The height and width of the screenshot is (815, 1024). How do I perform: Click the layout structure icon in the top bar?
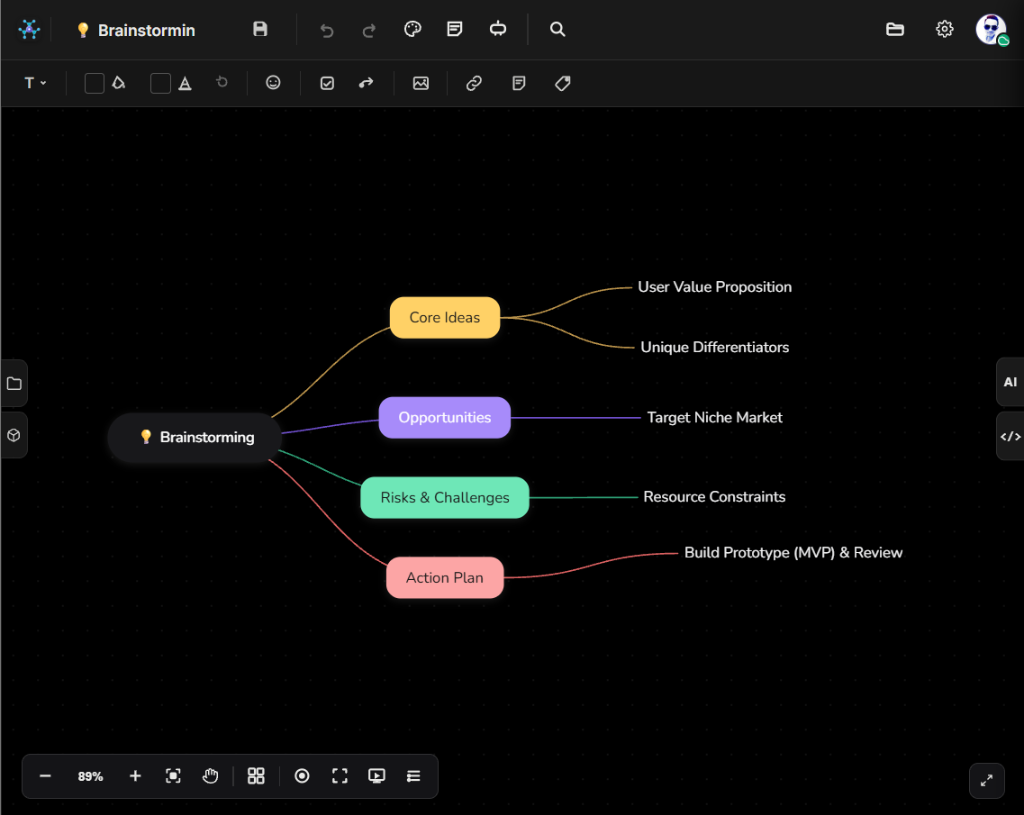point(498,29)
